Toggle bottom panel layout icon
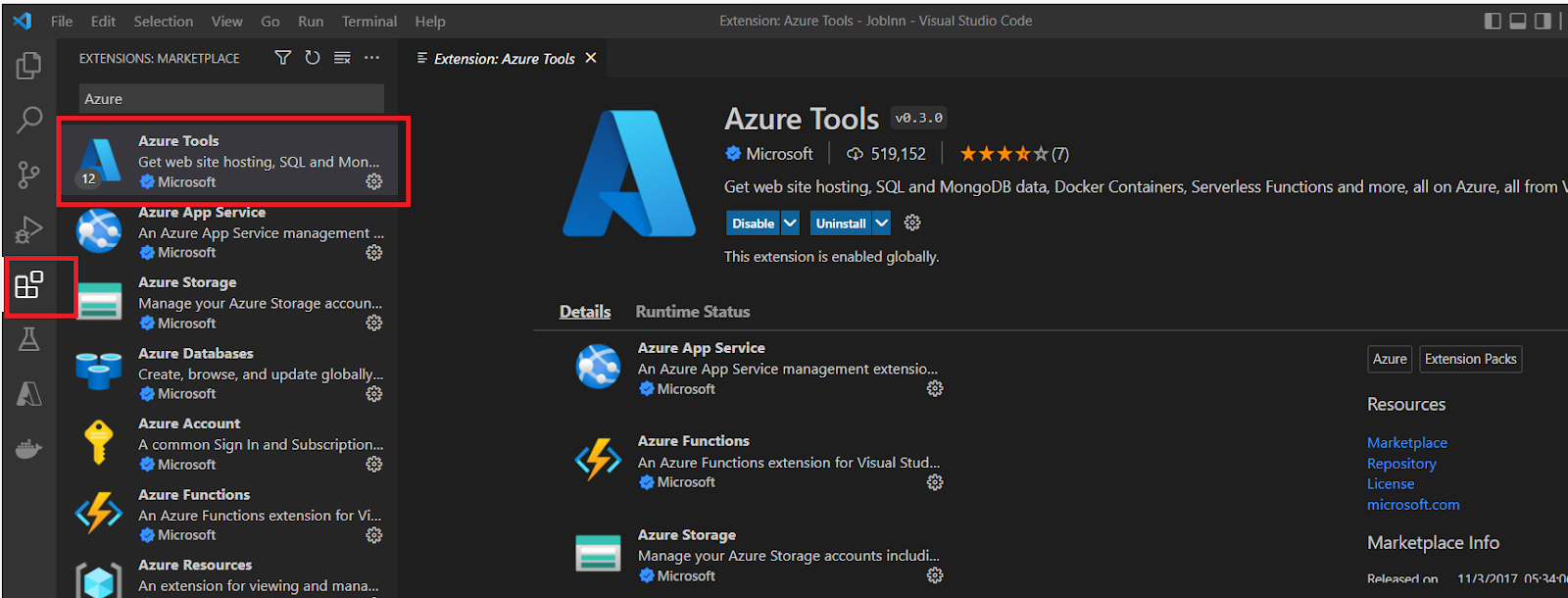 click(1517, 21)
